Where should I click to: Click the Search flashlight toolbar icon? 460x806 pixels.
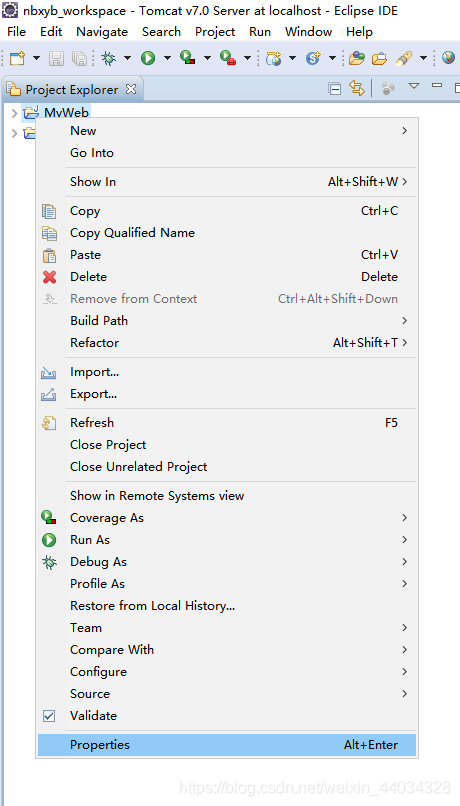click(404, 58)
